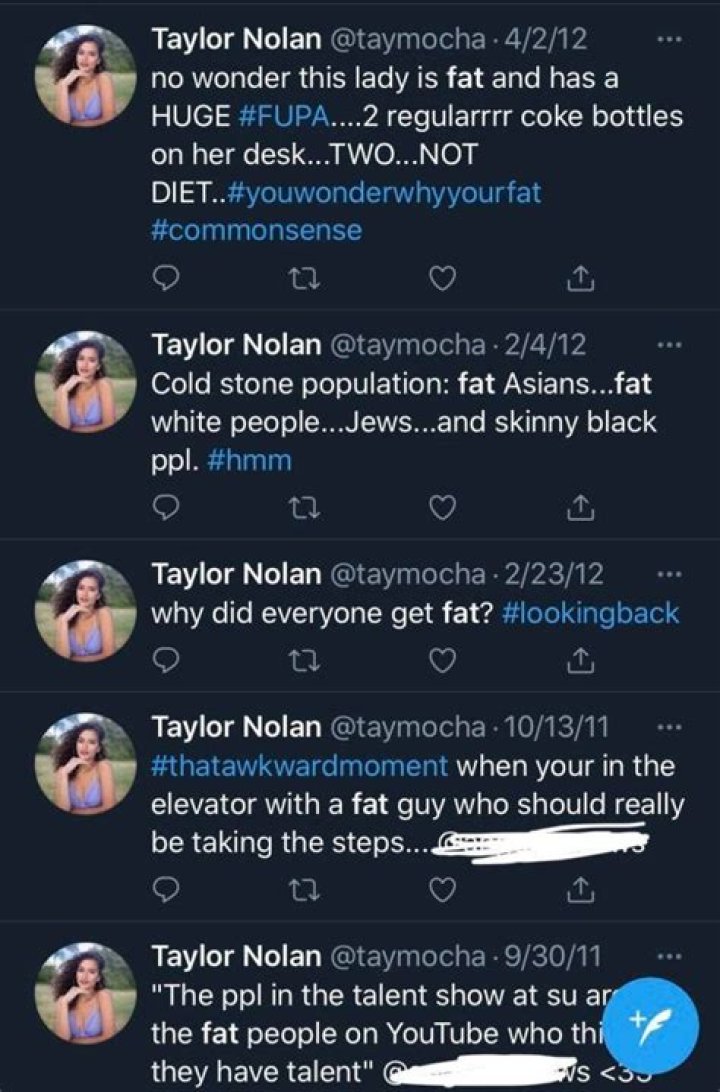Open more options on the 2/4/12 tweet

click(x=667, y=346)
